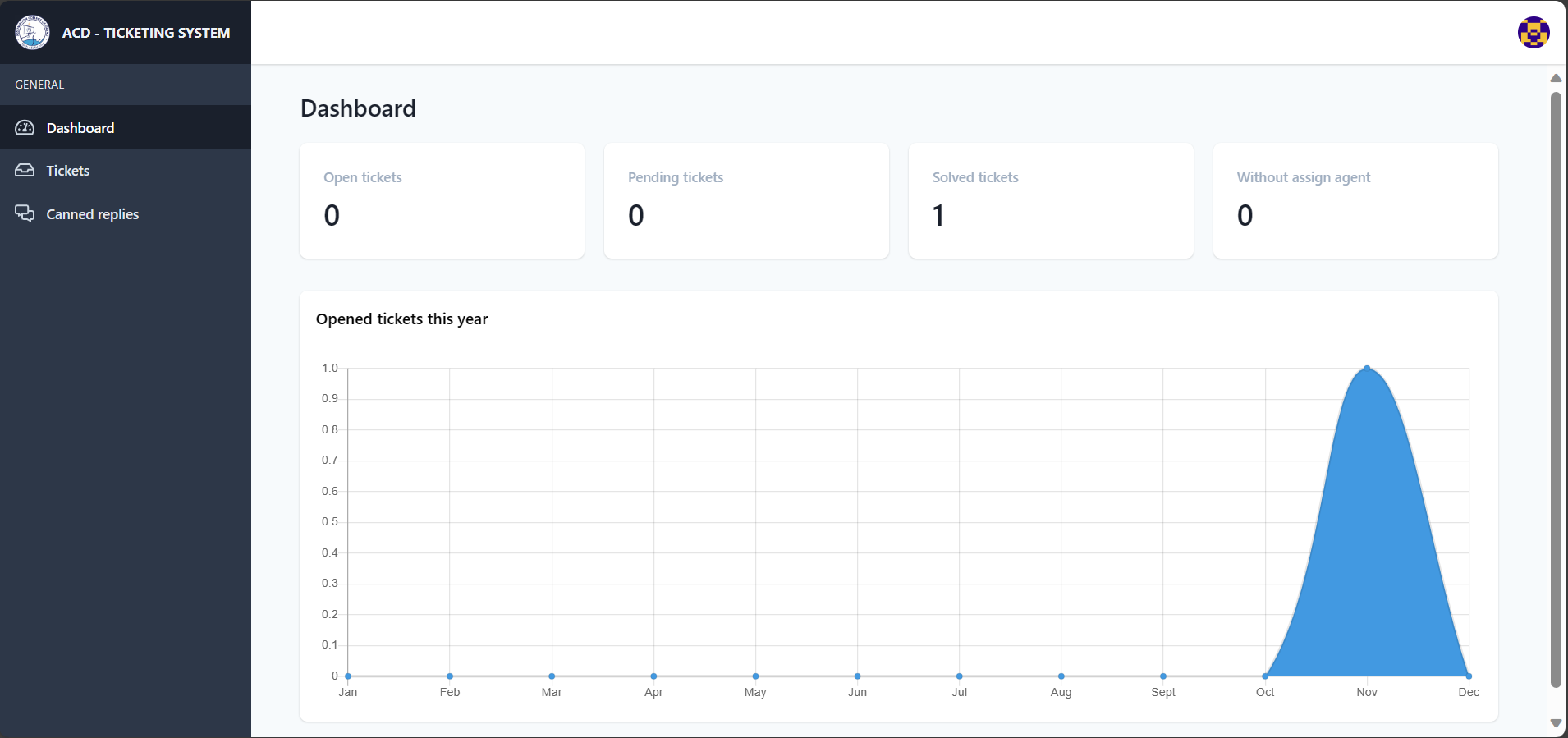Click the Tickets inbox icon

25,171
